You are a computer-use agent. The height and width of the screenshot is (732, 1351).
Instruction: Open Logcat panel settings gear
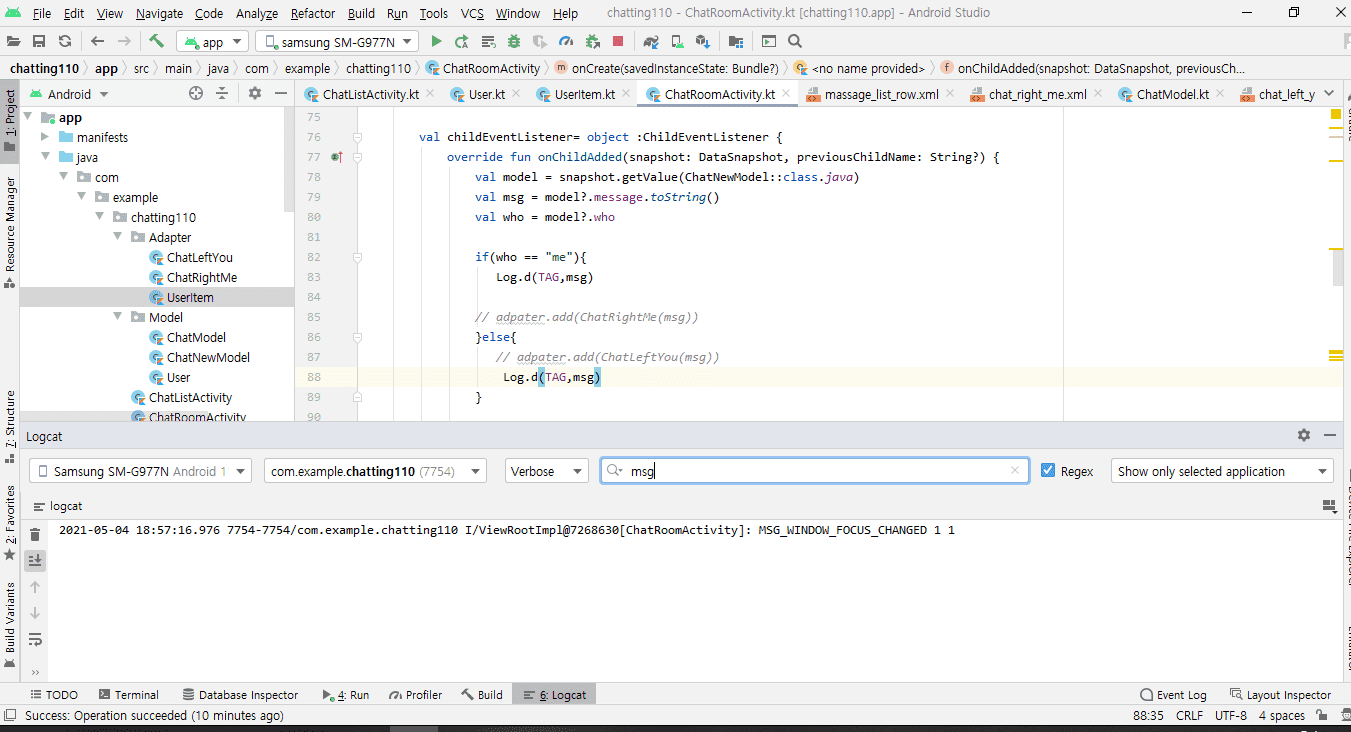tap(1303, 436)
